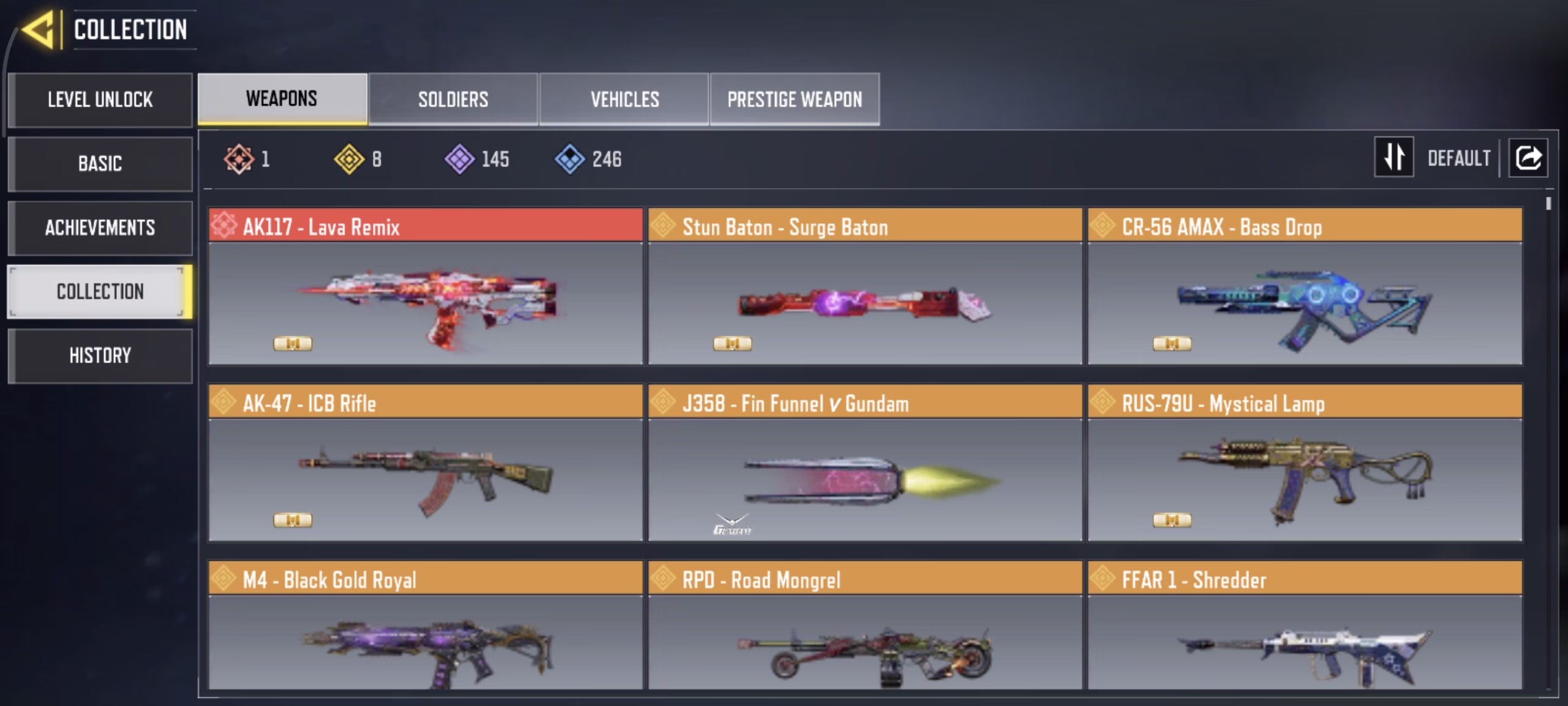Click the weapon list vertical scrollbar

click(x=1548, y=203)
